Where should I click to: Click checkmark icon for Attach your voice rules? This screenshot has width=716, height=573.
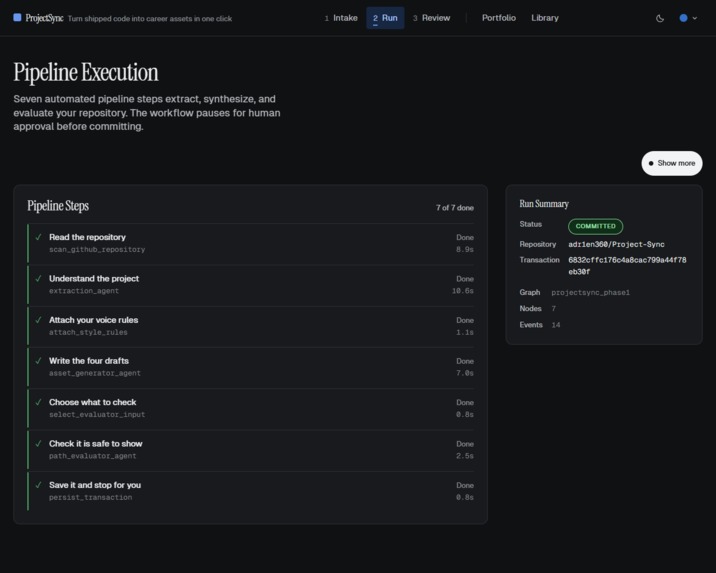click(38, 320)
